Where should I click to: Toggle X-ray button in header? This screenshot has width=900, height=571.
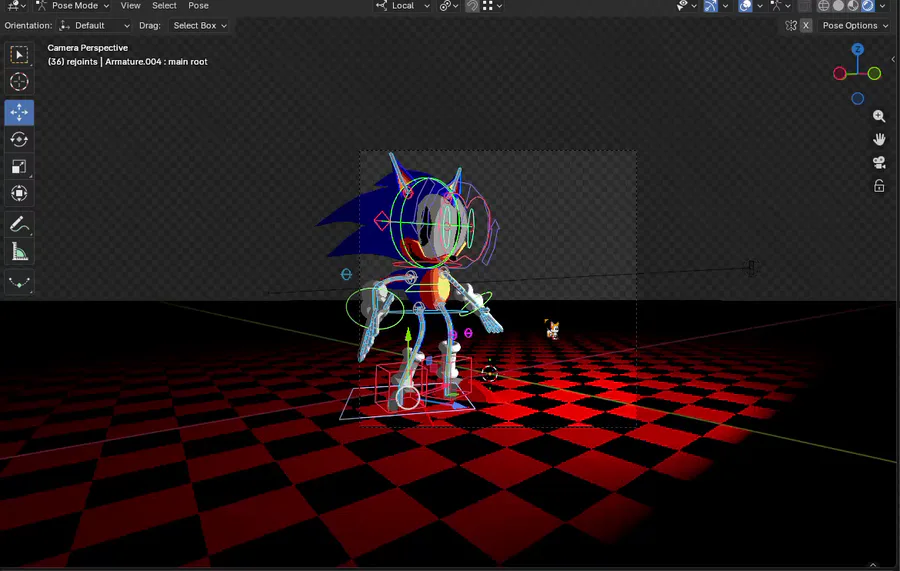[805, 6]
